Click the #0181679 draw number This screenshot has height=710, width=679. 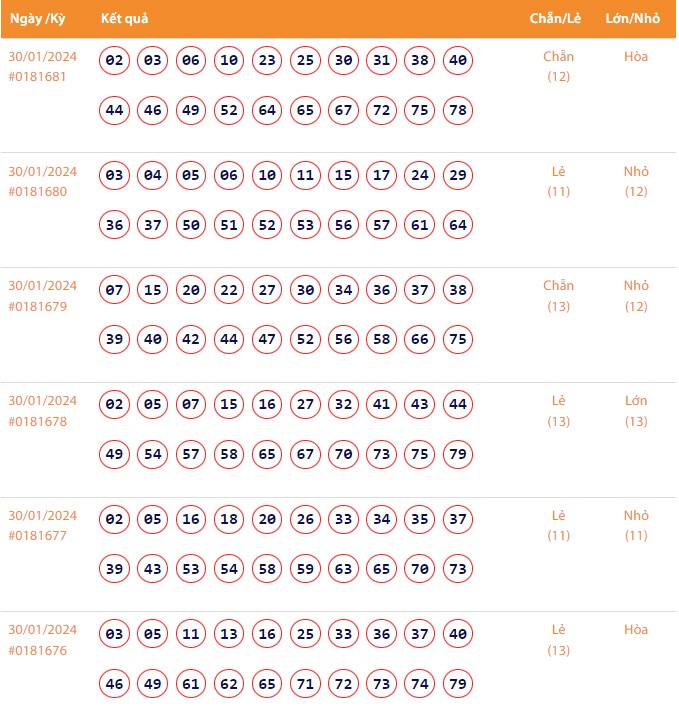click(x=38, y=306)
